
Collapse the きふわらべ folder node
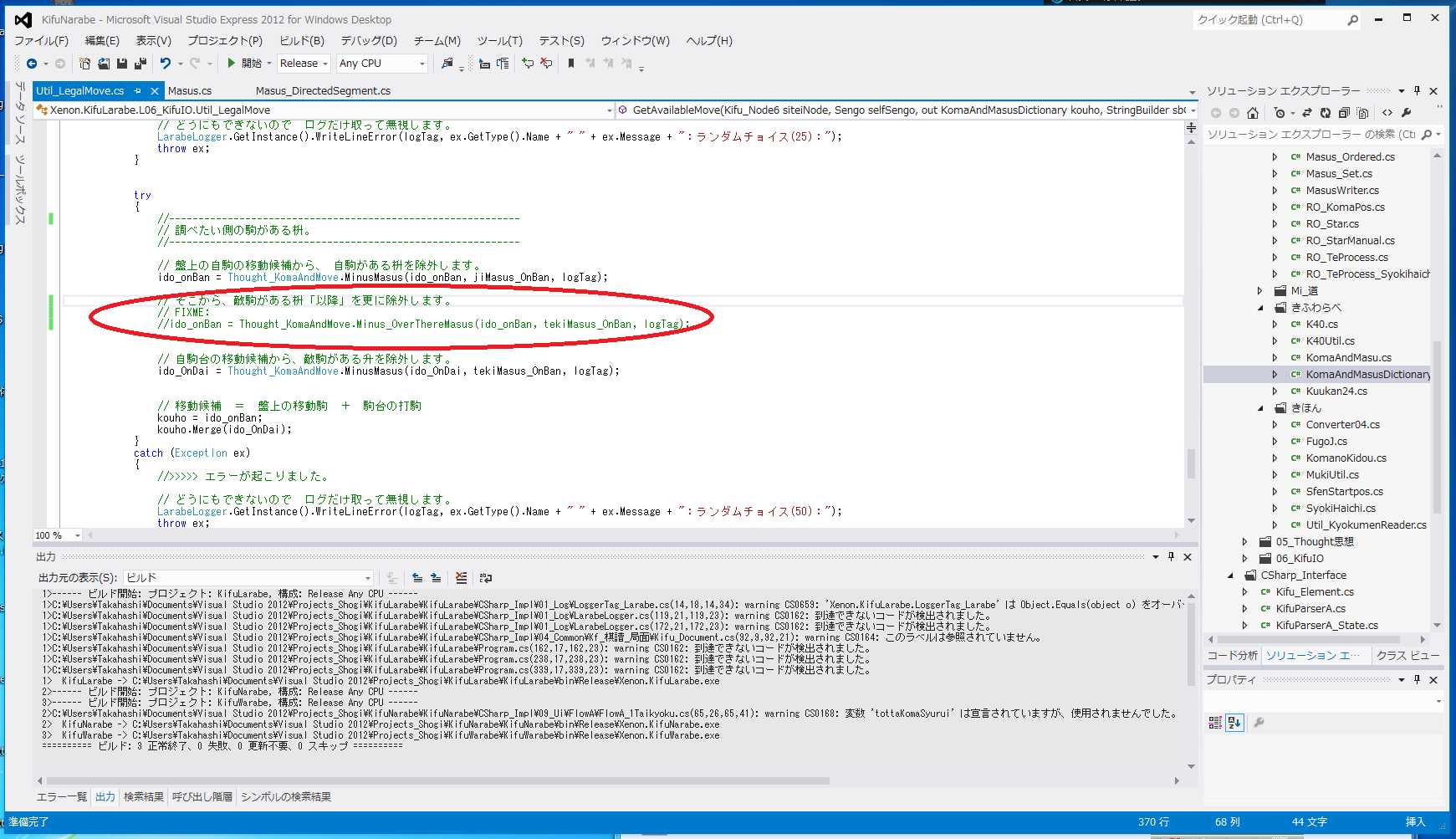[1260, 308]
